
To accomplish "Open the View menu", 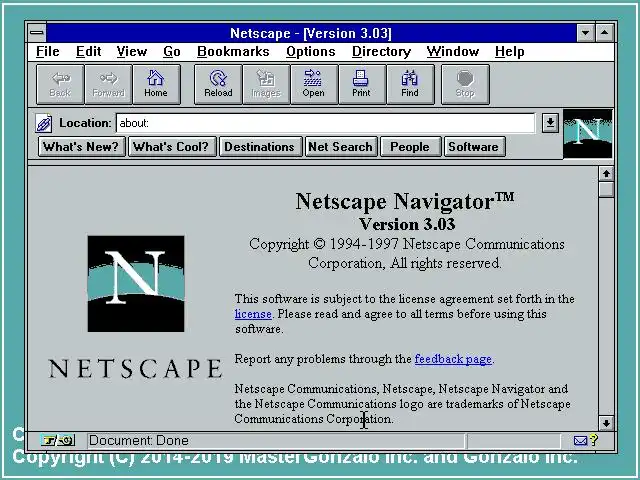I will 131,51.
